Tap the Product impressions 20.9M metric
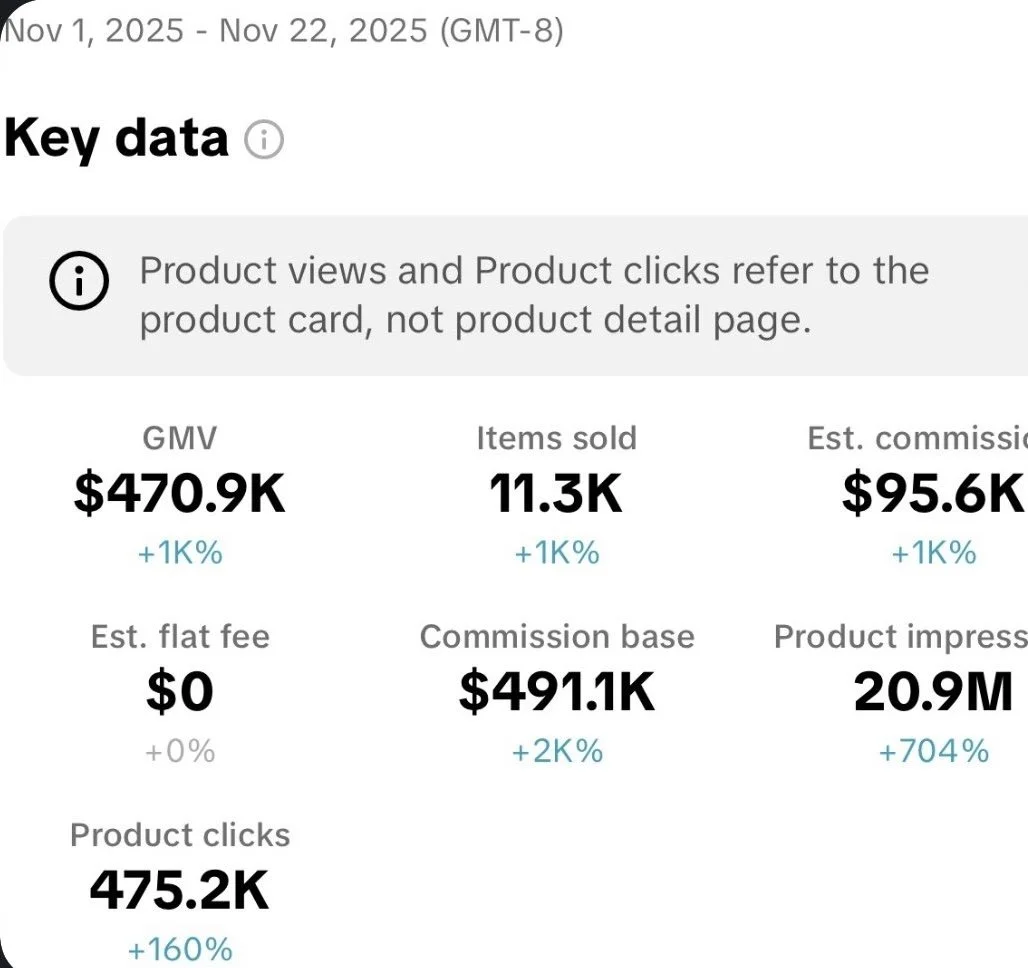The image size is (1028, 968). (x=932, y=692)
